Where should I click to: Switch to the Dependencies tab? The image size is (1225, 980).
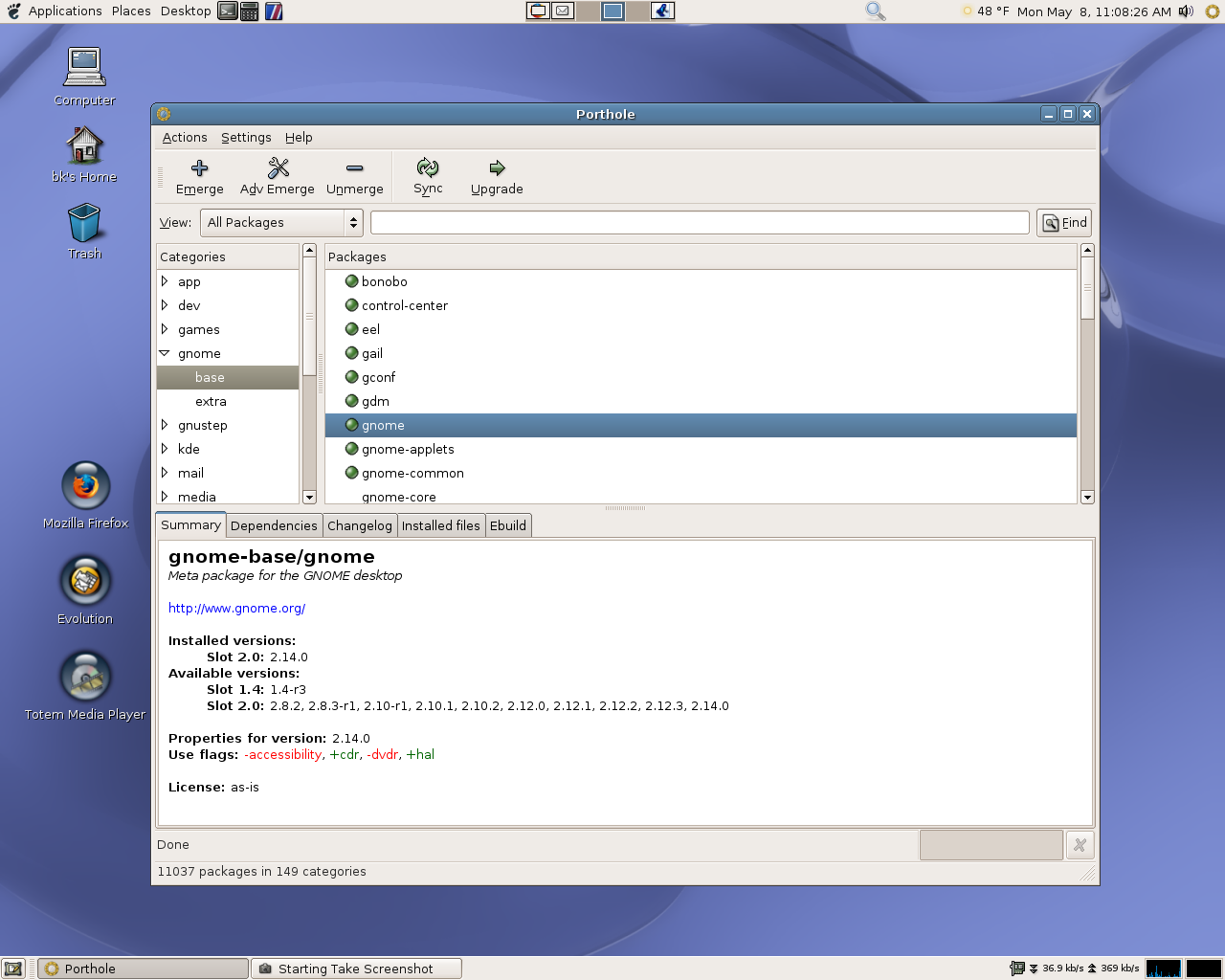[274, 525]
